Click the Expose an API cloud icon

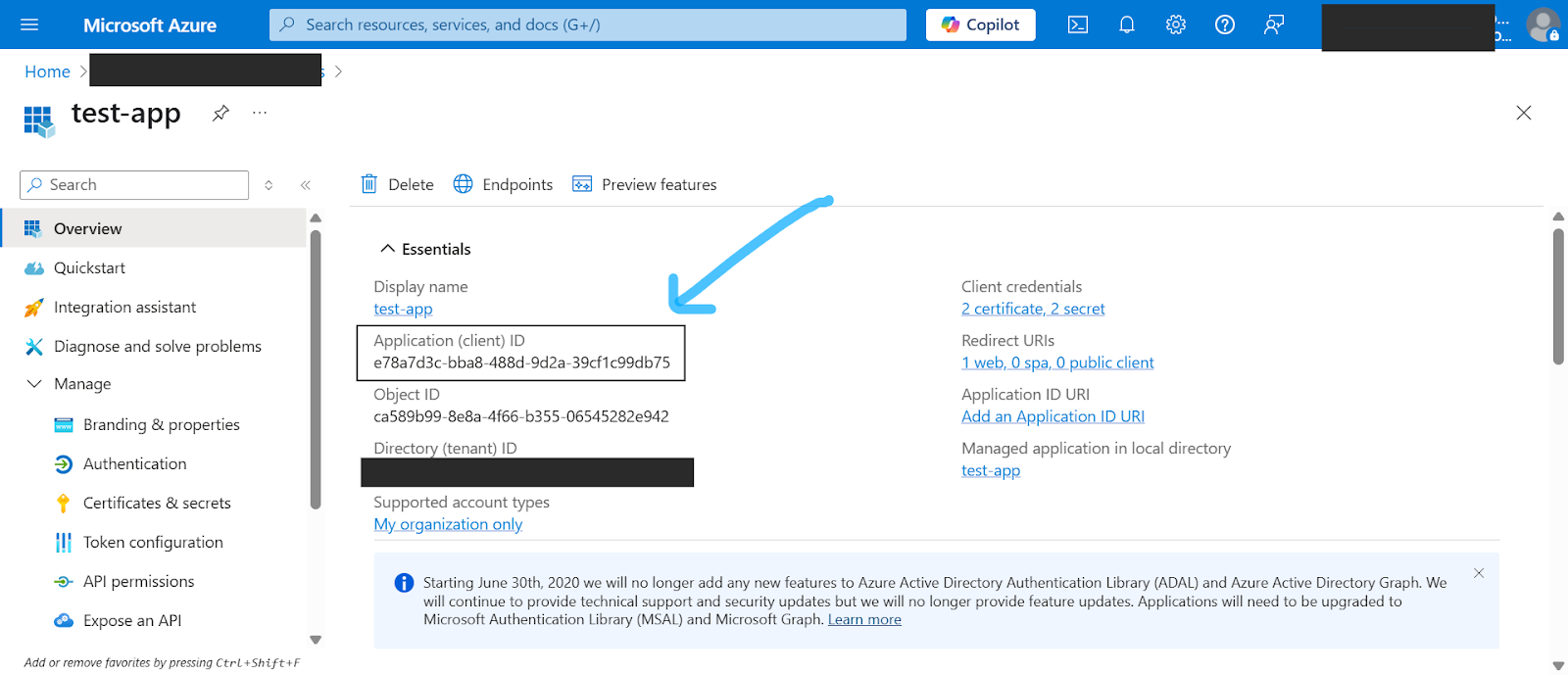click(x=64, y=621)
